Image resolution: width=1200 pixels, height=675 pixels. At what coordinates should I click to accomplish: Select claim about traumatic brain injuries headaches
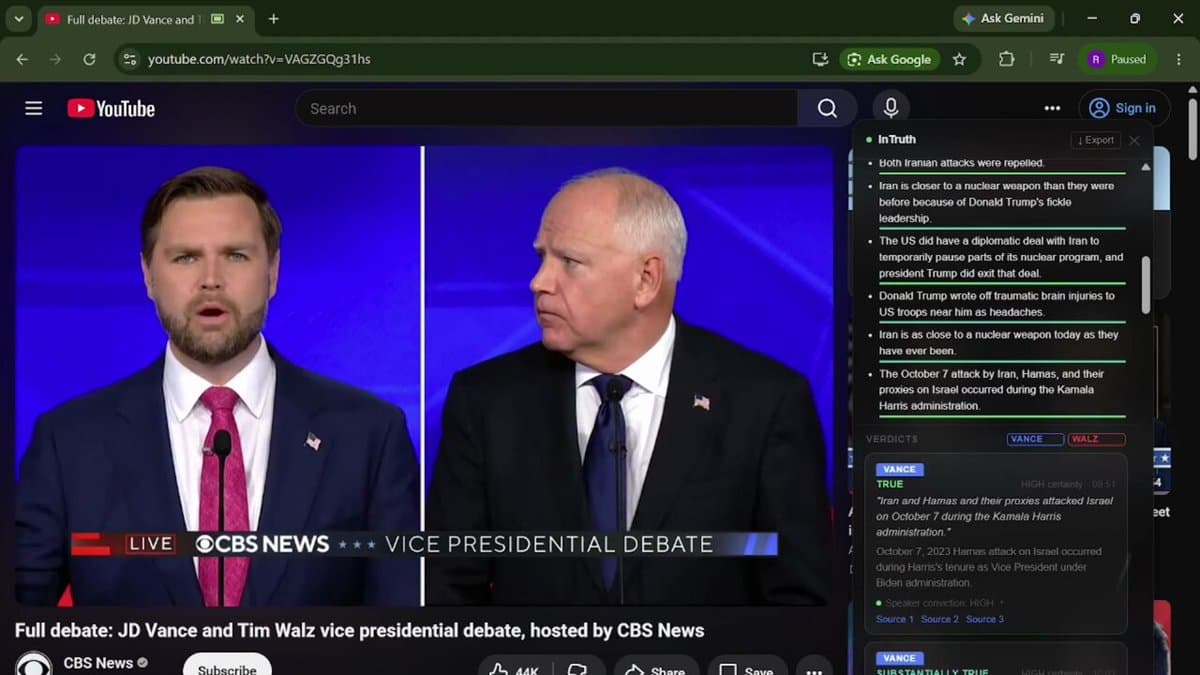(x=1001, y=304)
